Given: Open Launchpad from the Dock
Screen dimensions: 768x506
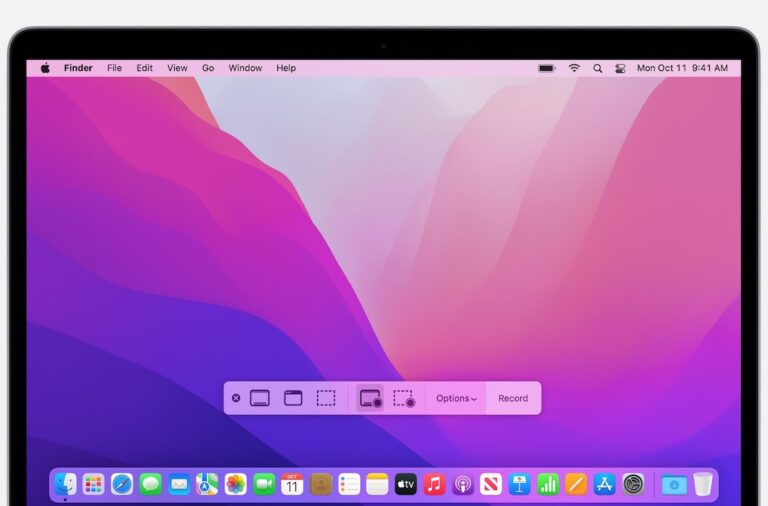Looking at the screenshot, I should click(93, 484).
